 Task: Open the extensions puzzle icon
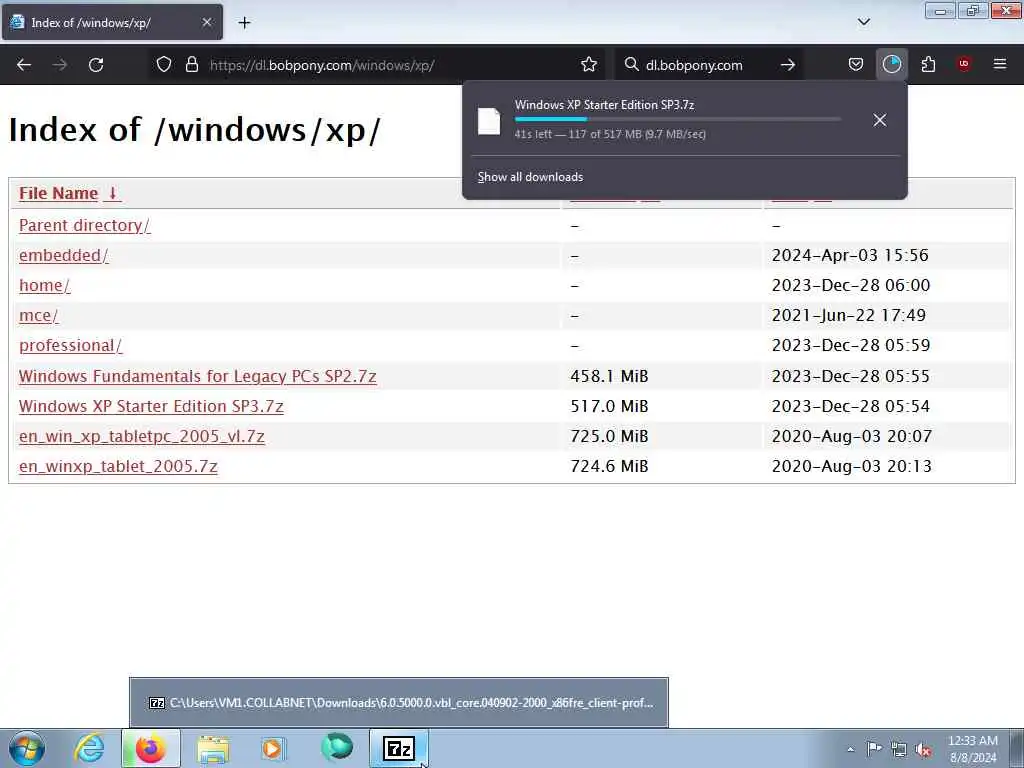tap(928, 65)
